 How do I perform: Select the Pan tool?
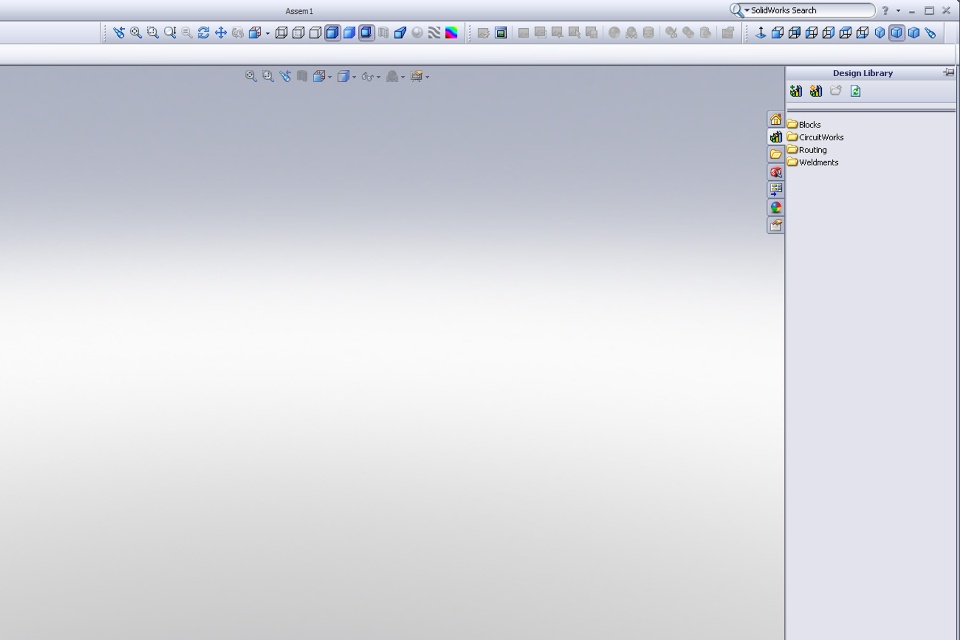click(220, 32)
